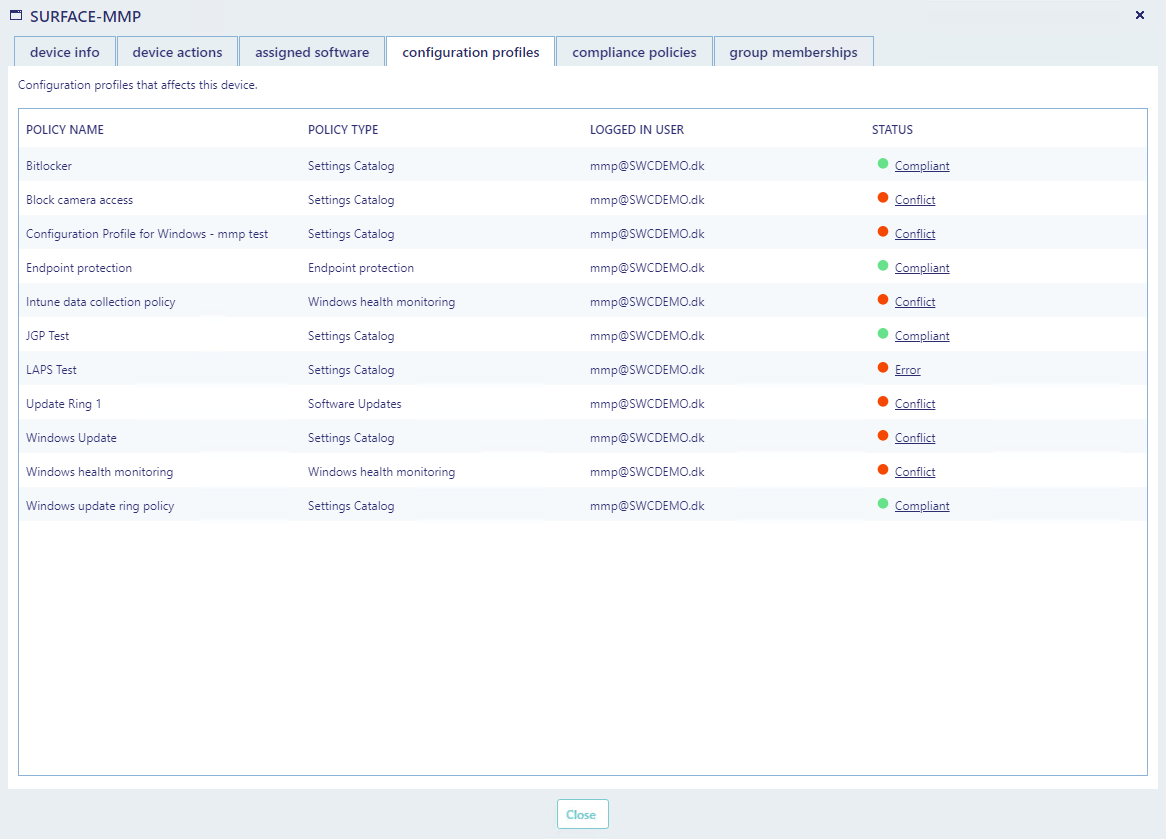Image resolution: width=1166 pixels, height=839 pixels.
Task: Click Compliant link for Windows update ring policy
Action: click(921, 506)
